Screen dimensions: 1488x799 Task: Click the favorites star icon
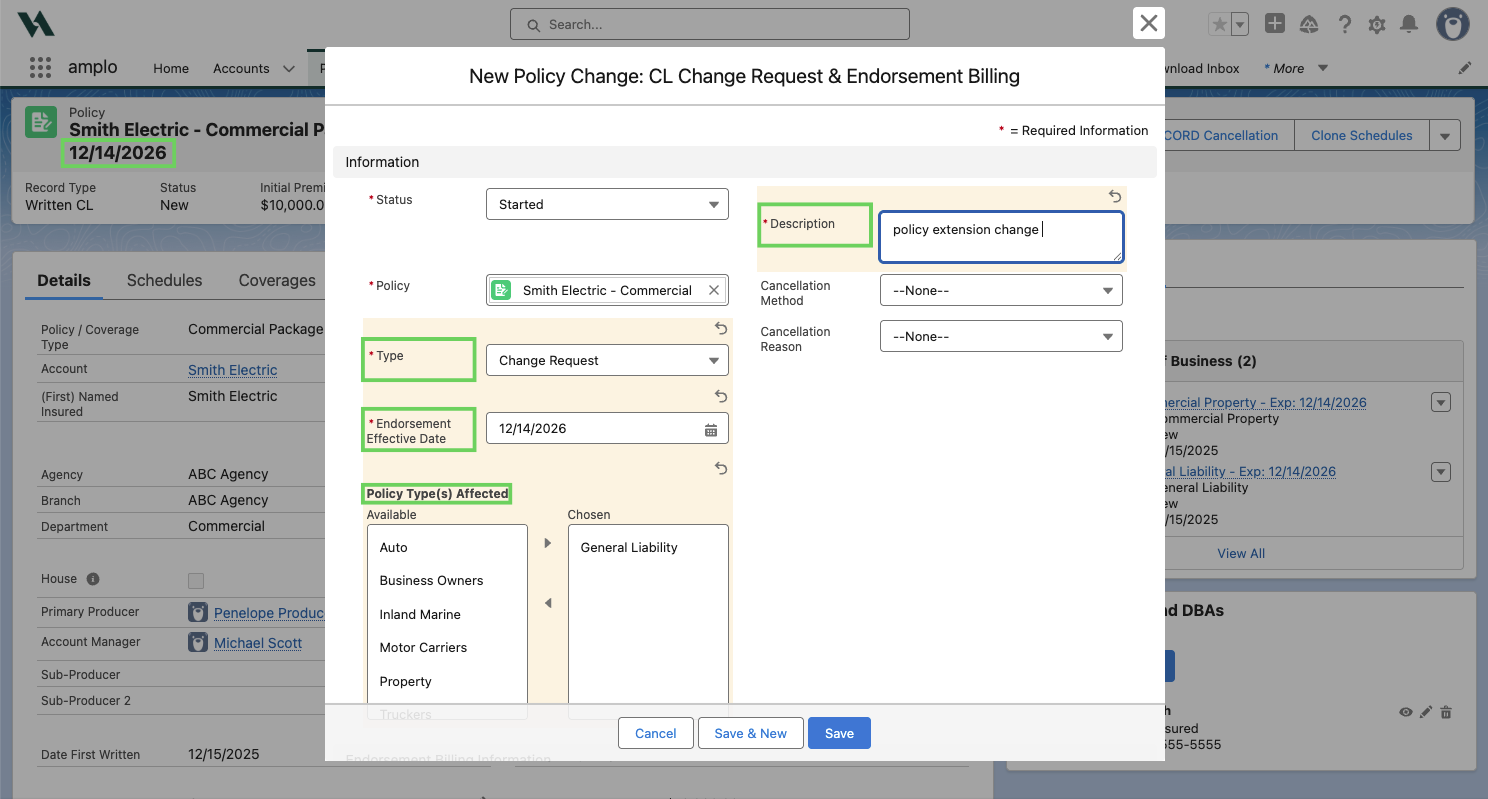[1219, 25]
